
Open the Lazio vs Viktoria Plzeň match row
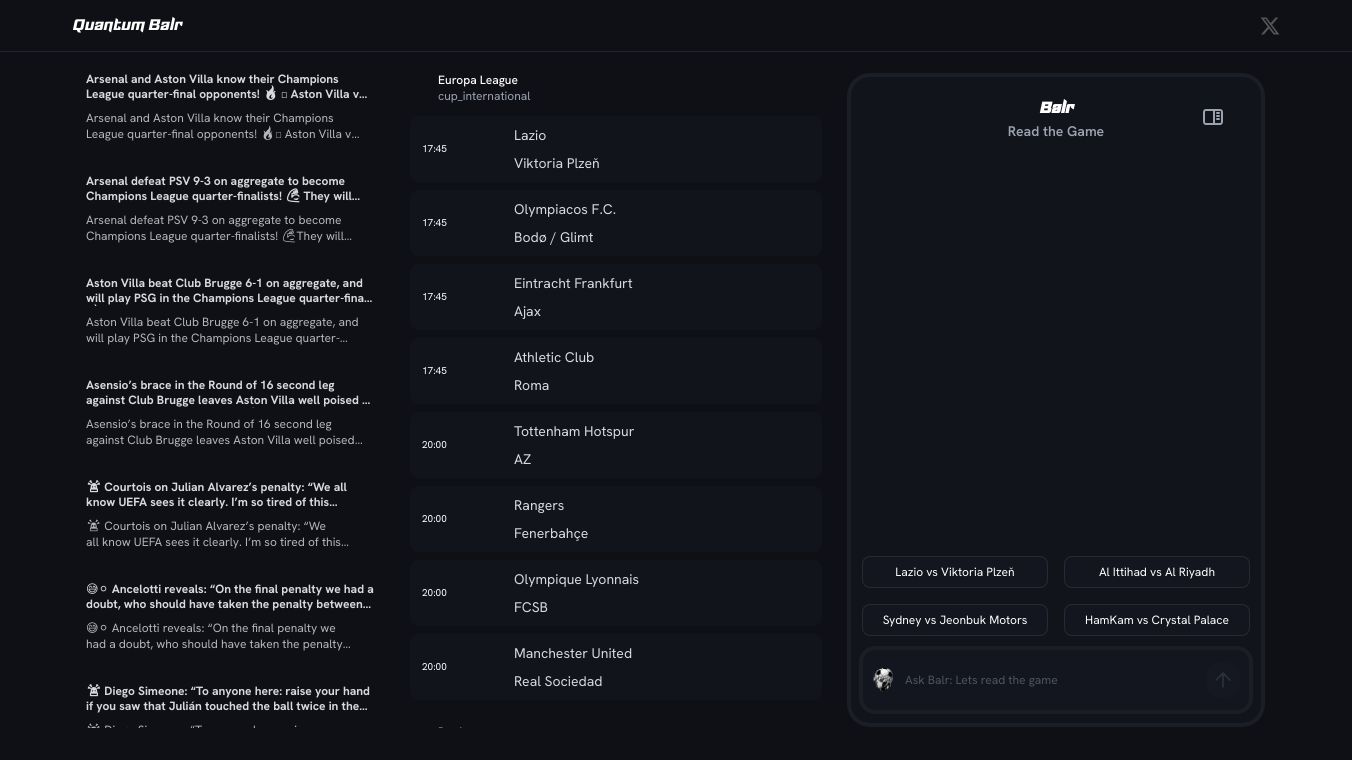point(615,149)
